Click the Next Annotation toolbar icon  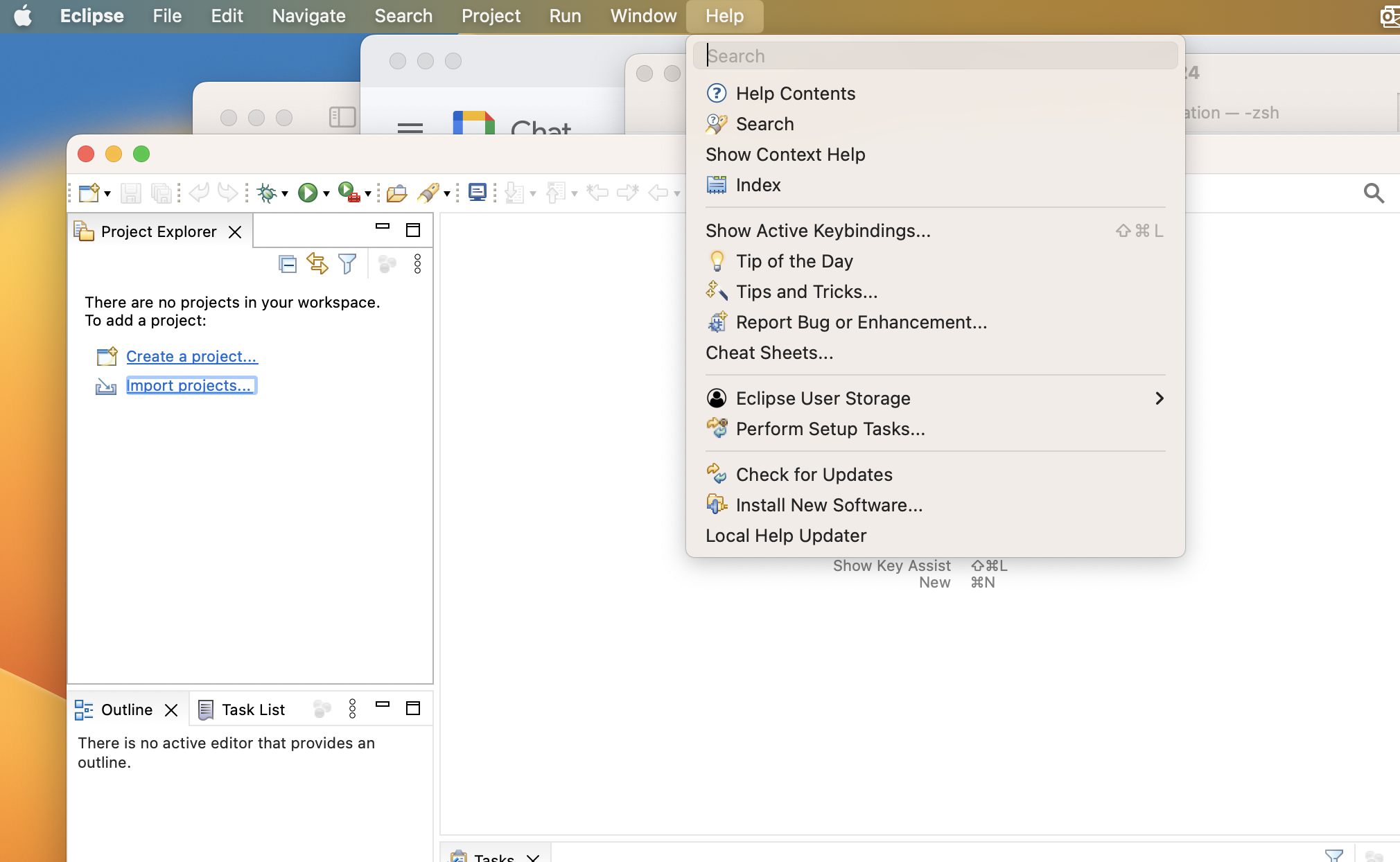click(x=515, y=193)
